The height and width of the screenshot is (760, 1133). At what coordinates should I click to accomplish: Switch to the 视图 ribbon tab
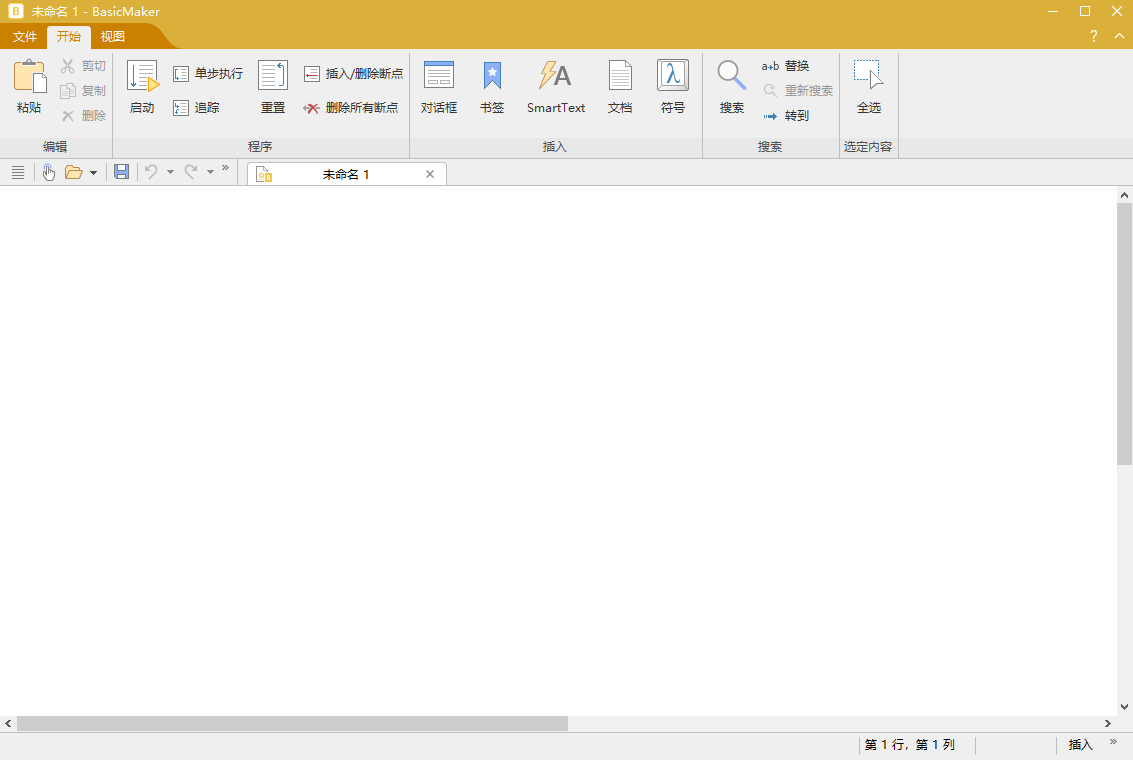coord(112,36)
